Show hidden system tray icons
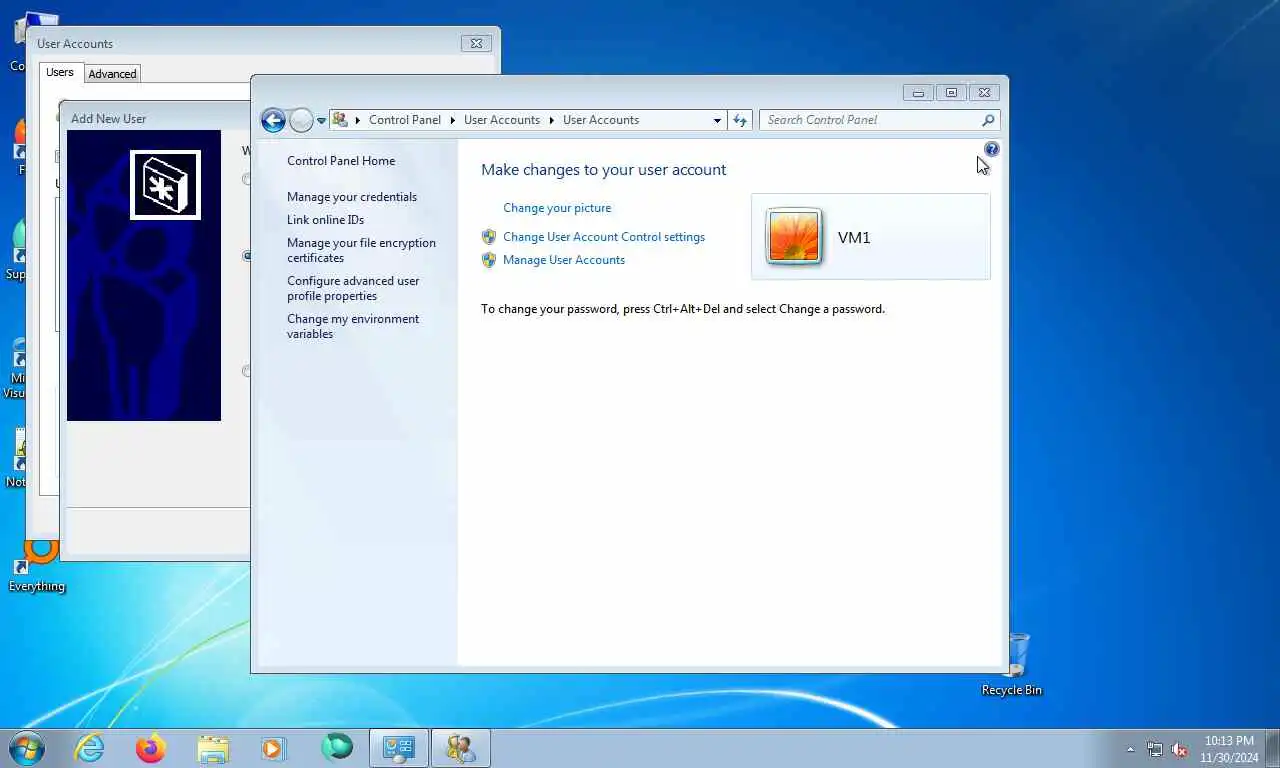Screen dimensions: 1280x768 [x=1131, y=749]
